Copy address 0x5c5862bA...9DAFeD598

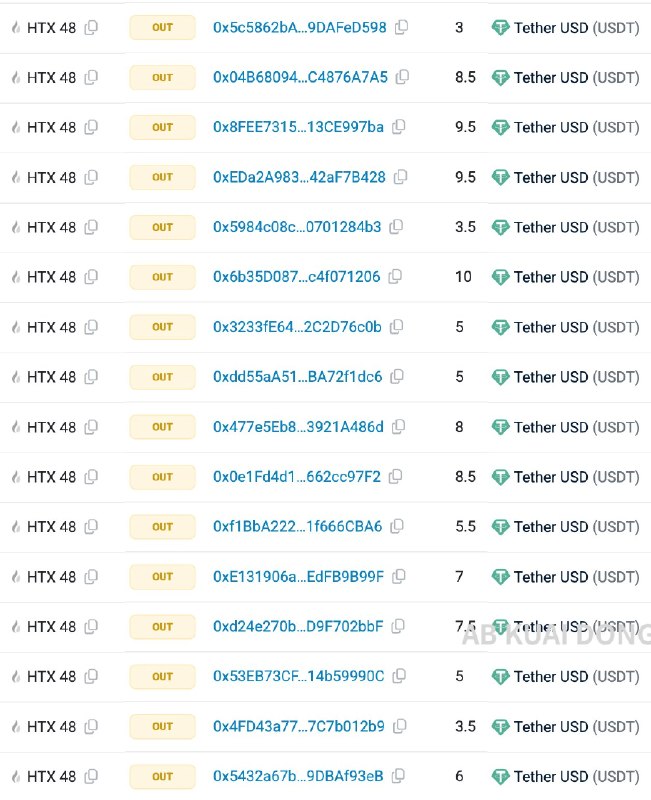pyautogui.click(x=402, y=27)
